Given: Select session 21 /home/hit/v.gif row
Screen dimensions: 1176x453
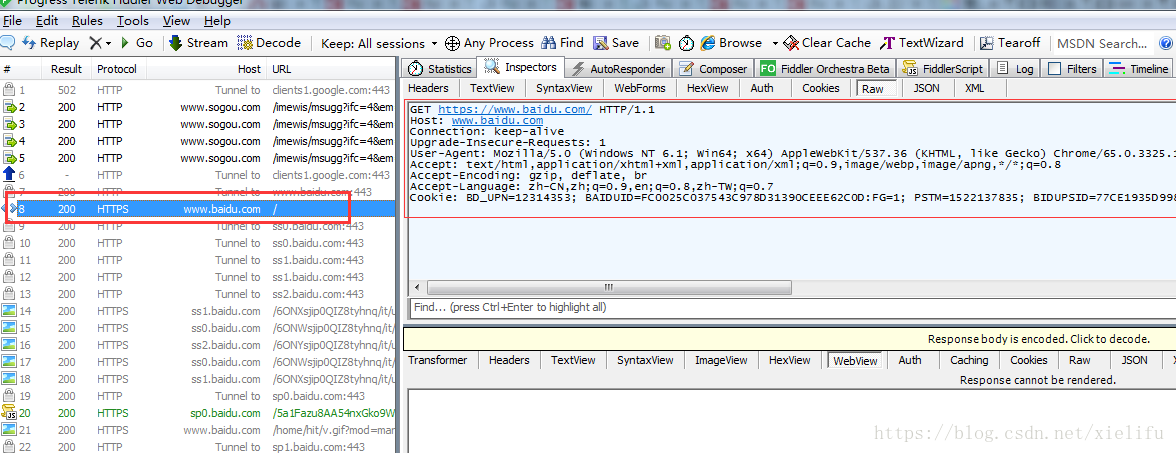Looking at the screenshot, I should pos(198,430).
